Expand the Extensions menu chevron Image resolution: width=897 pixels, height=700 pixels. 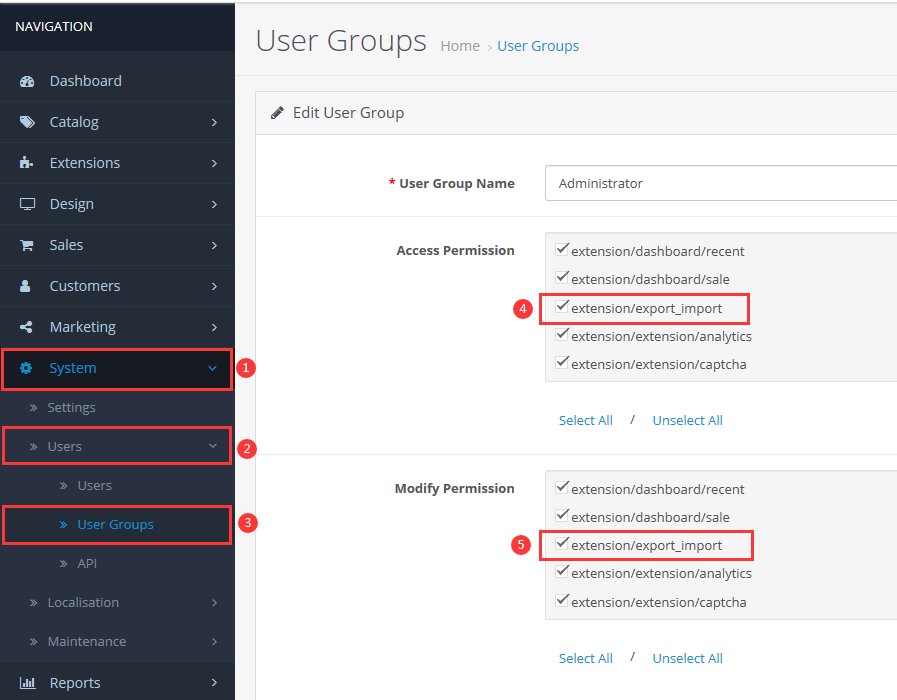click(x=214, y=164)
